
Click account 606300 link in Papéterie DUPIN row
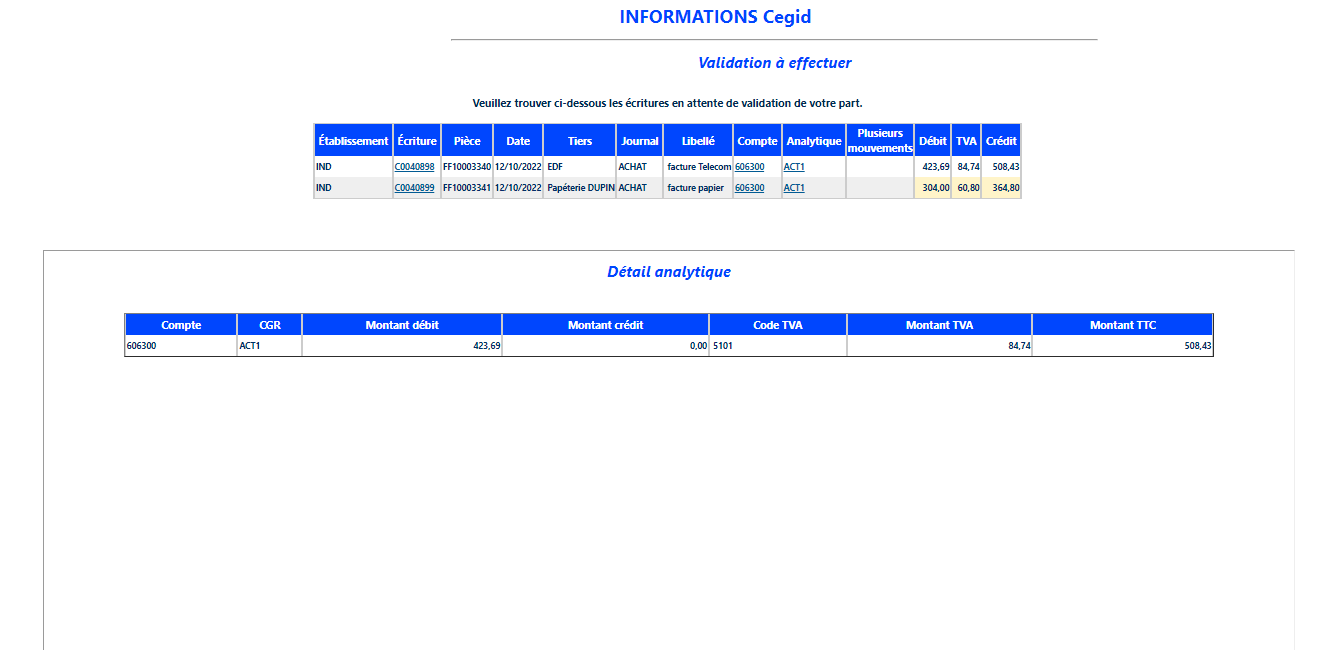[749, 188]
